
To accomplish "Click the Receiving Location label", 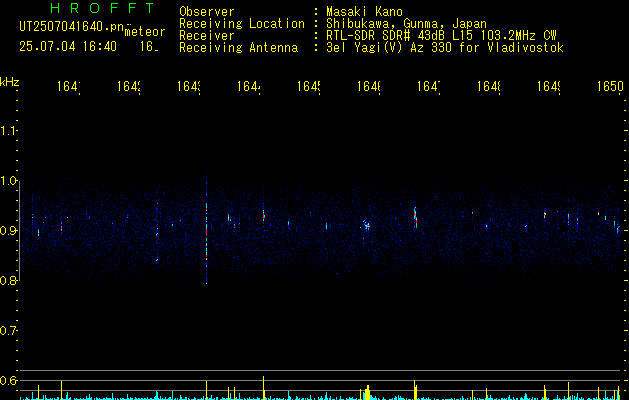I will click(242, 24).
